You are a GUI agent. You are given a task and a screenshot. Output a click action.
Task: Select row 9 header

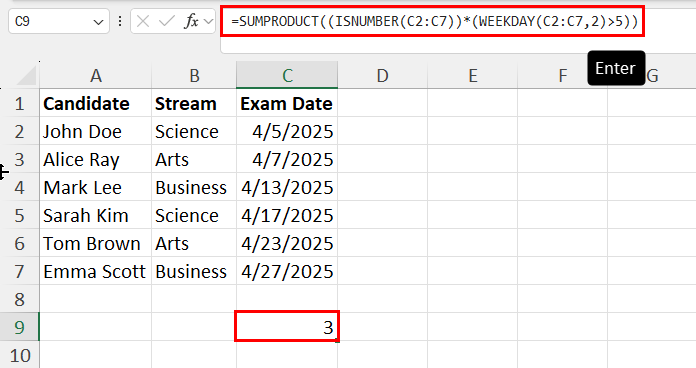coord(20,327)
